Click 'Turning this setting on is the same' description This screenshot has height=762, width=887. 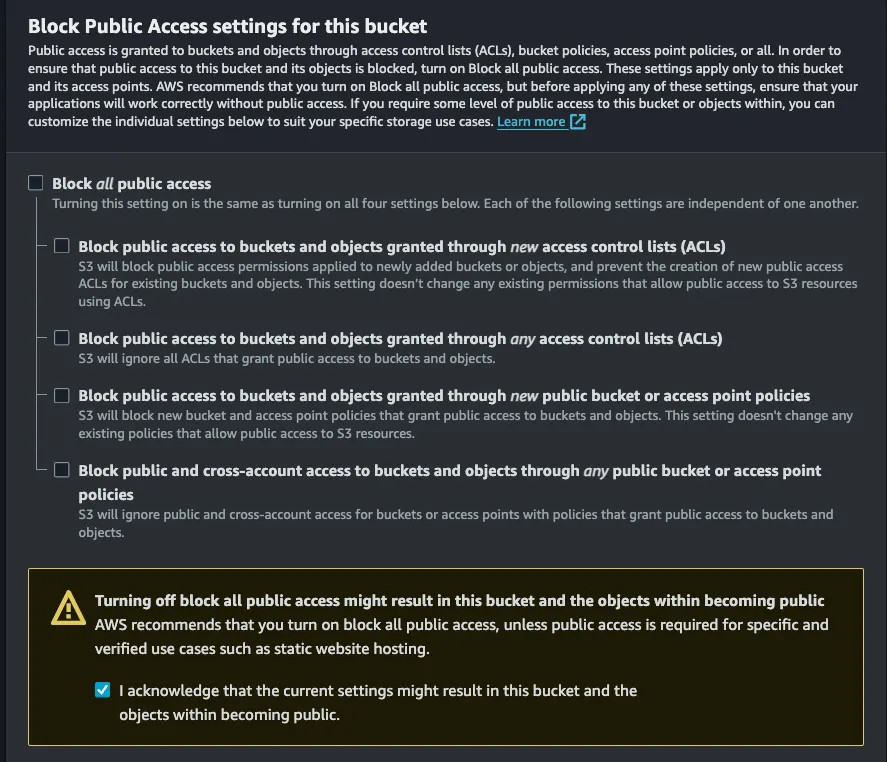455,203
